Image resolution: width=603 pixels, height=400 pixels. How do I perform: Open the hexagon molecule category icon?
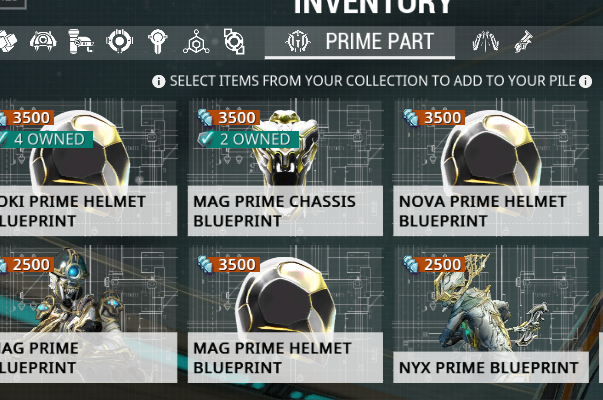[196, 41]
